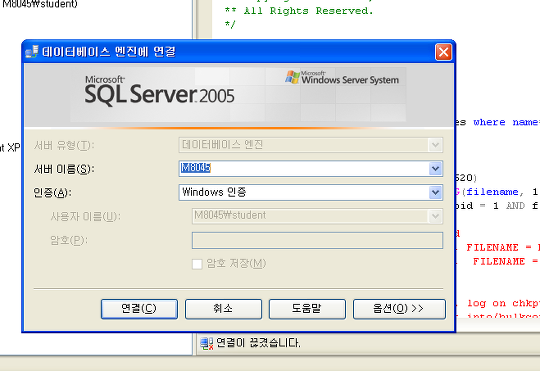Toggle the save password (암호 저장) checkbox
The image size is (540, 371).
(197, 264)
